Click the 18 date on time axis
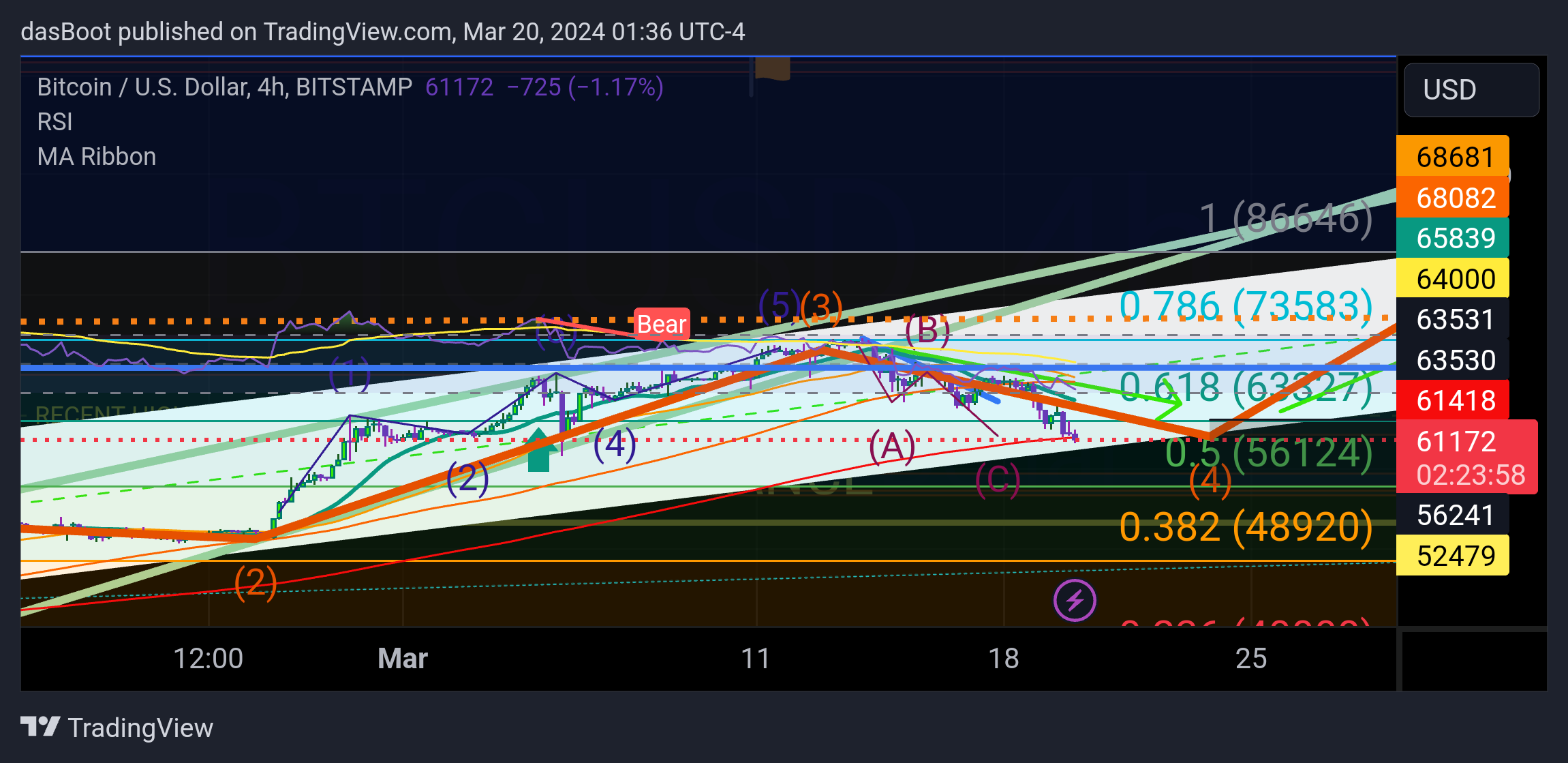The width and height of the screenshot is (1568, 763). point(1004,658)
